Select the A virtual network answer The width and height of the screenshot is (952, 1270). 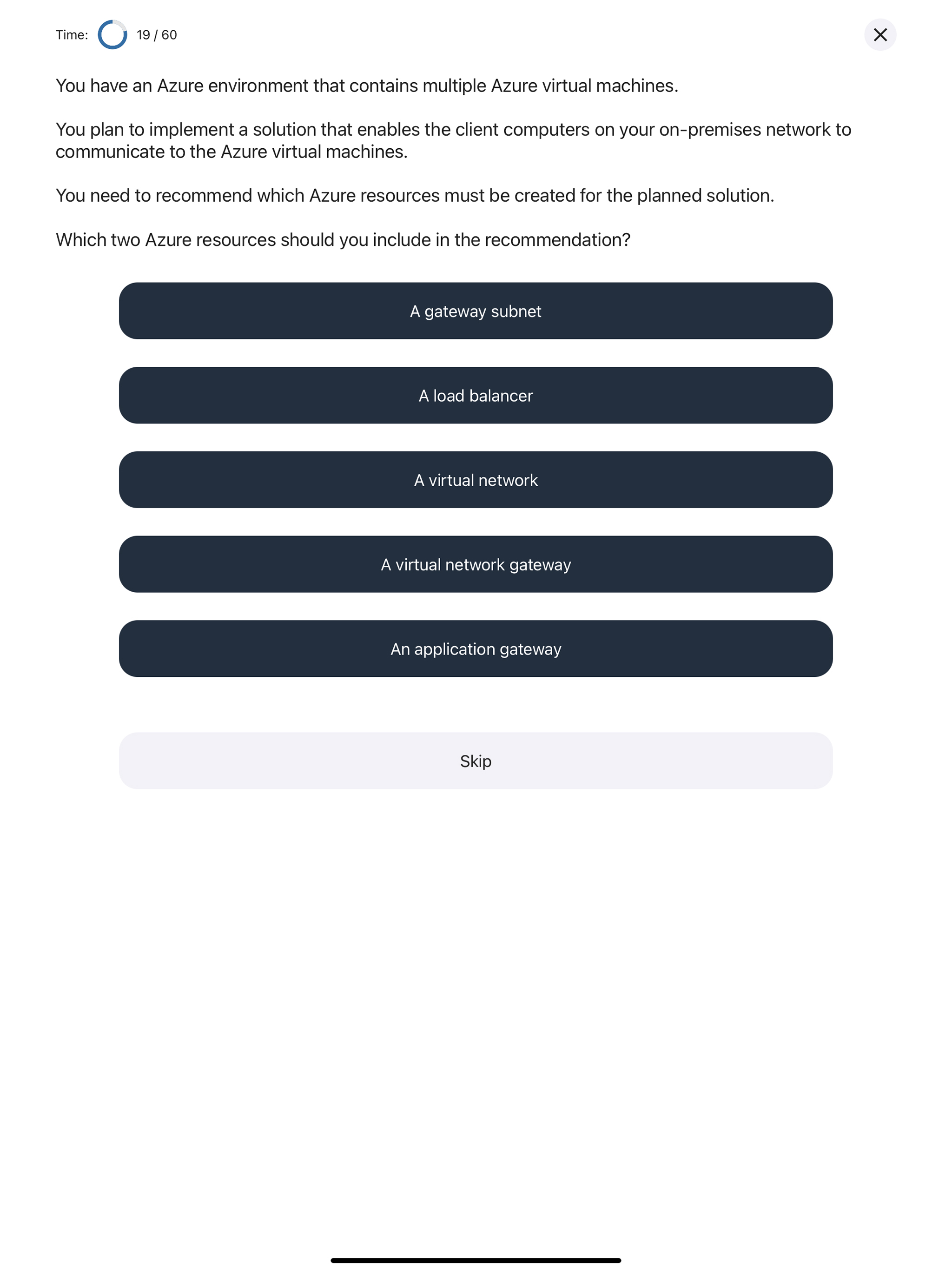pos(476,479)
